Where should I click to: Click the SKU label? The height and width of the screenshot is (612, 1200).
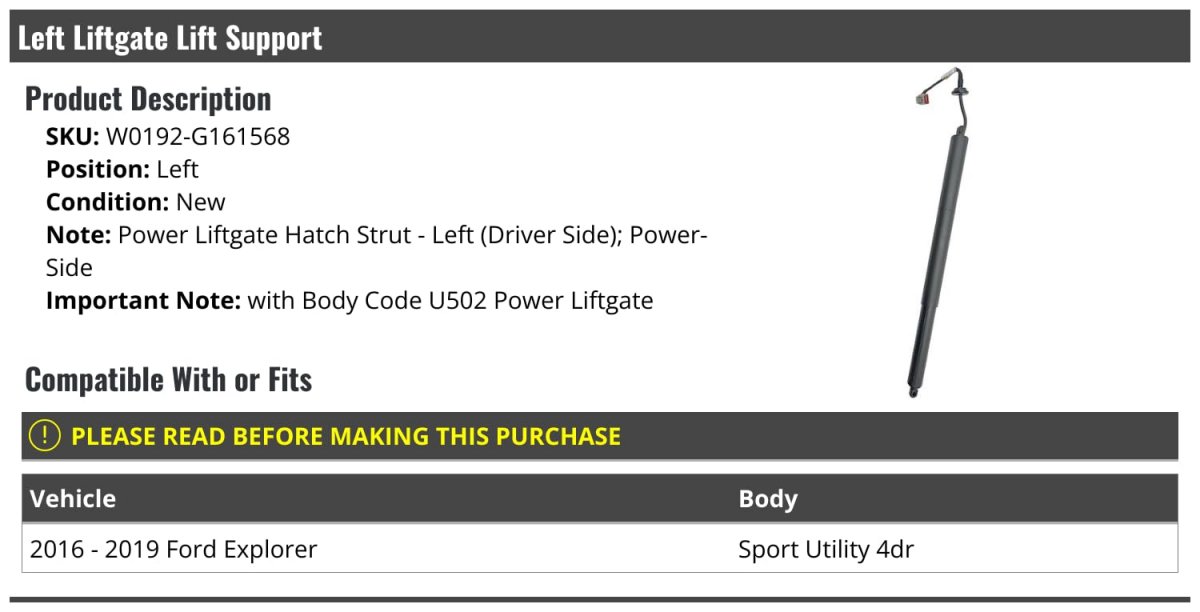coord(72,136)
